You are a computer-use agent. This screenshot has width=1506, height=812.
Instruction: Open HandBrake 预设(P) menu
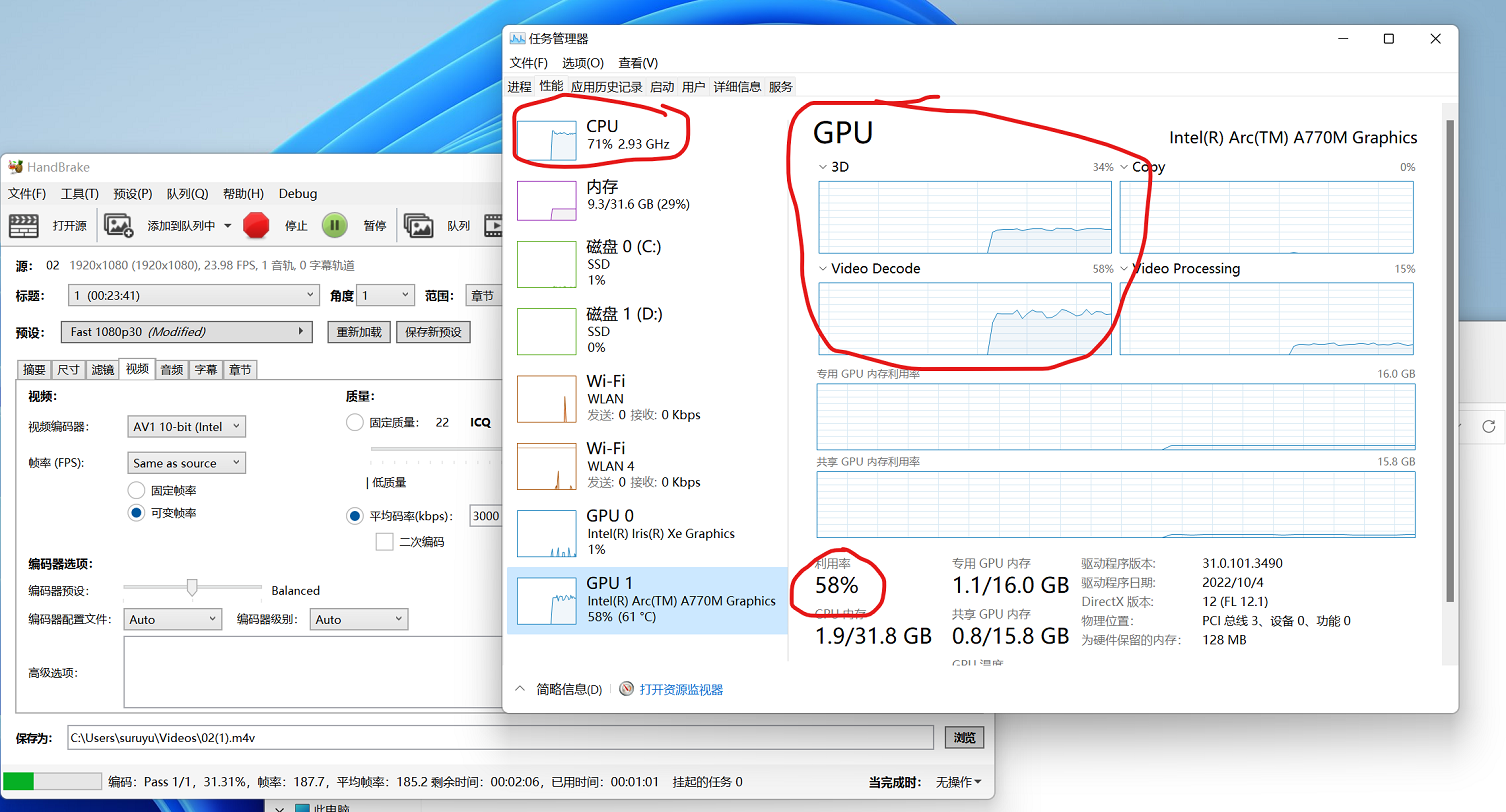133,194
